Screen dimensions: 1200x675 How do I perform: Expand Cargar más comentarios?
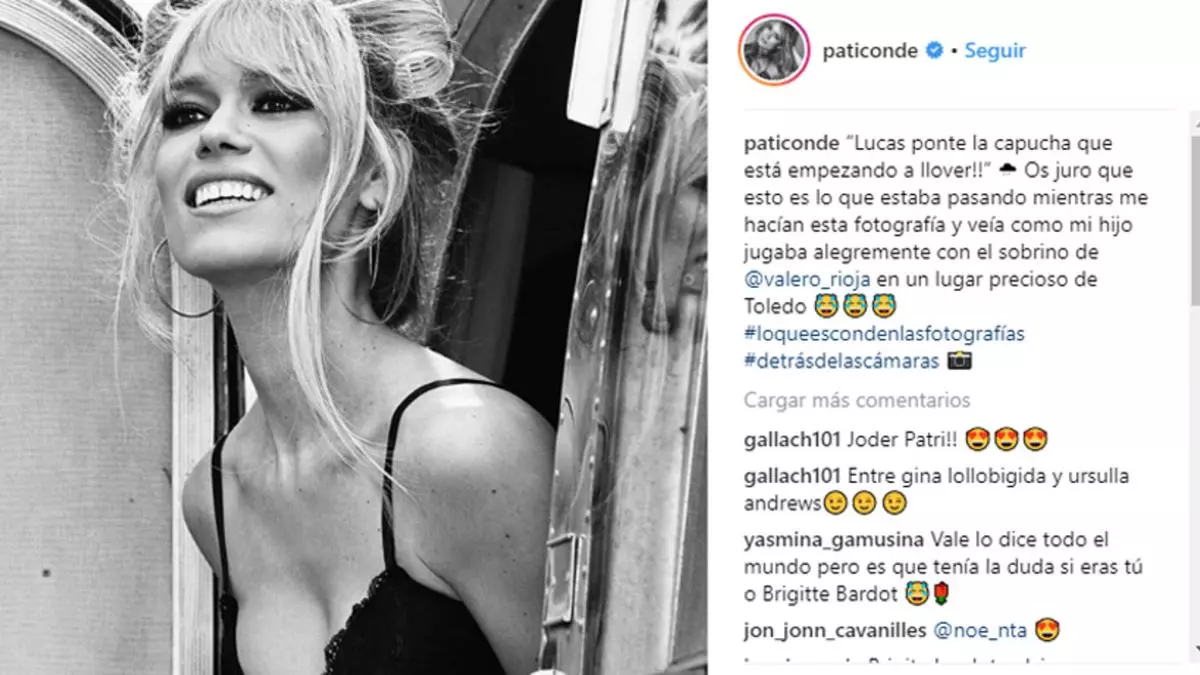tap(857, 401)
